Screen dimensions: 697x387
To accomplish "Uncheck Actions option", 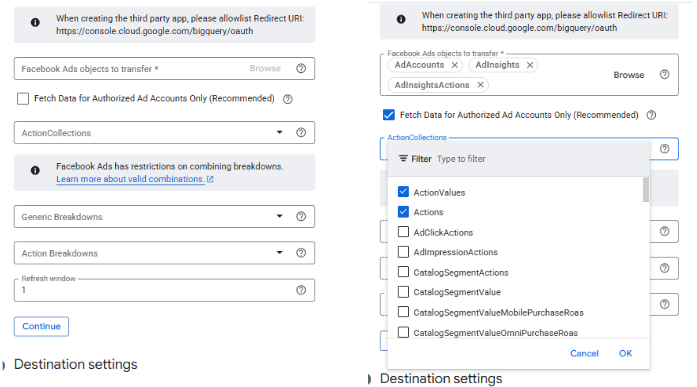I will [403, 211].
